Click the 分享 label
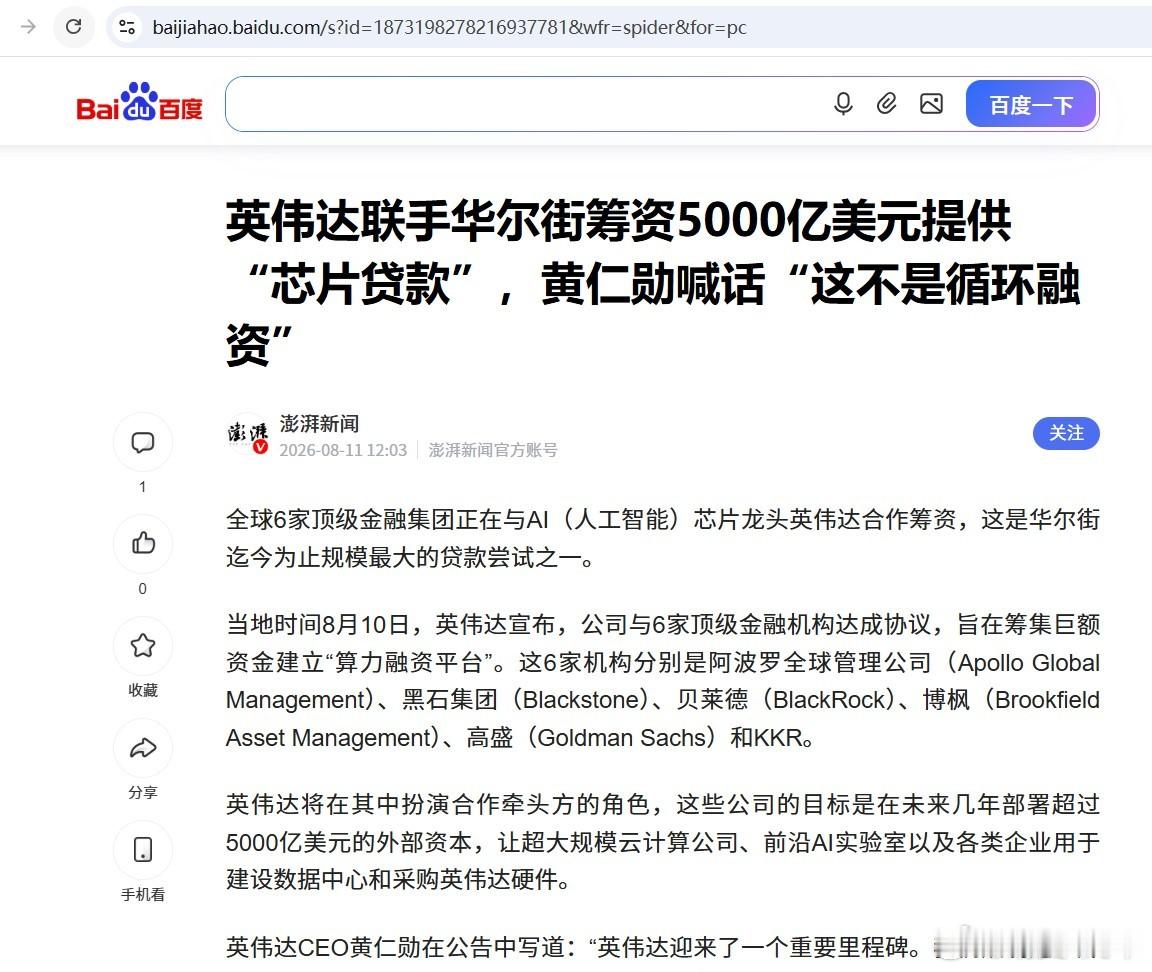Image resolution: width=1152 pixels, height=972 pixels. coord(143,793)
